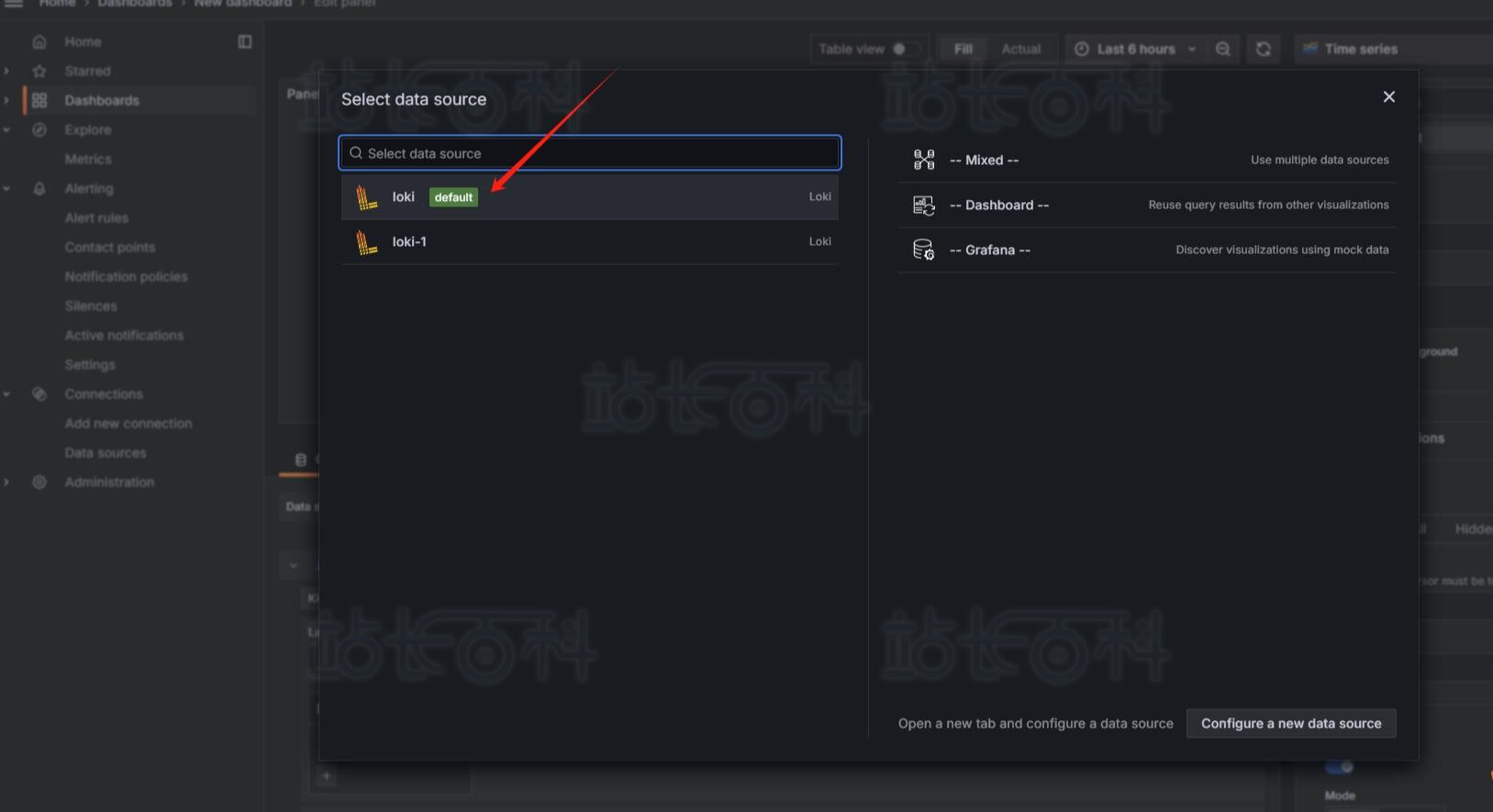
Task: Click the Grafana mock data icon
Action: [923, 250]
